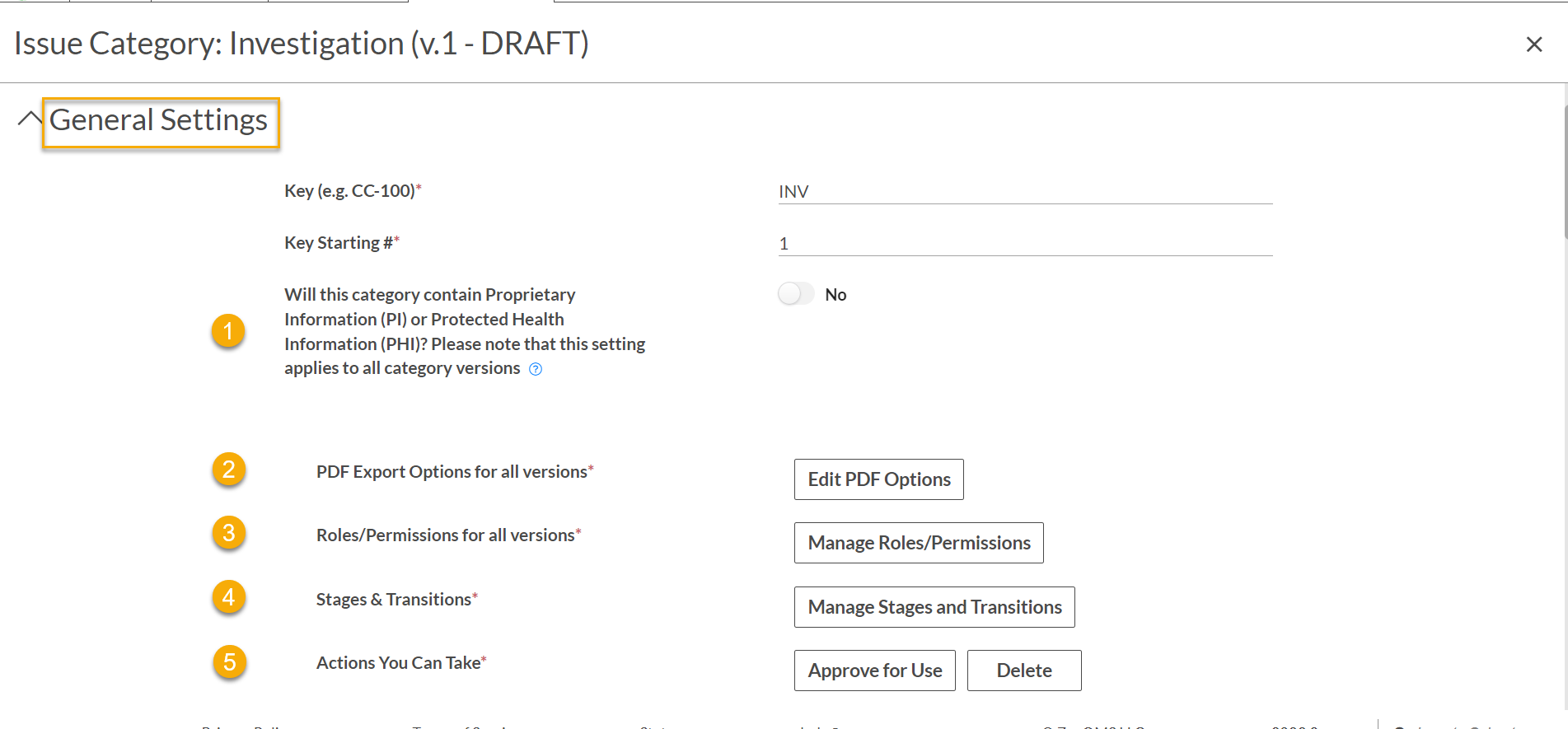This screenshot has height=729, width=1568.
Task: Toggle the PI/PHI switch set to No
Action: [796, 294]
